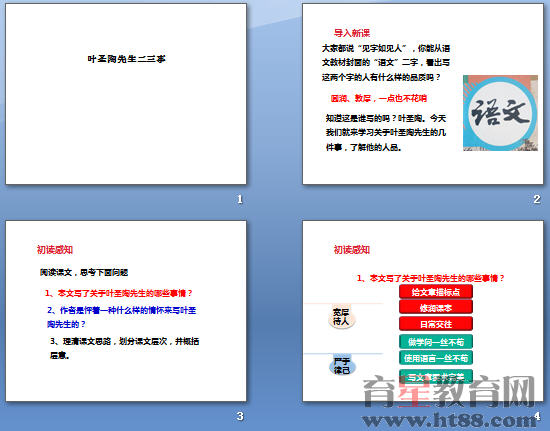Screen dimensions: 550x431
Task: Click 初读感知 heading on slide 4
Action: [352, 250]
